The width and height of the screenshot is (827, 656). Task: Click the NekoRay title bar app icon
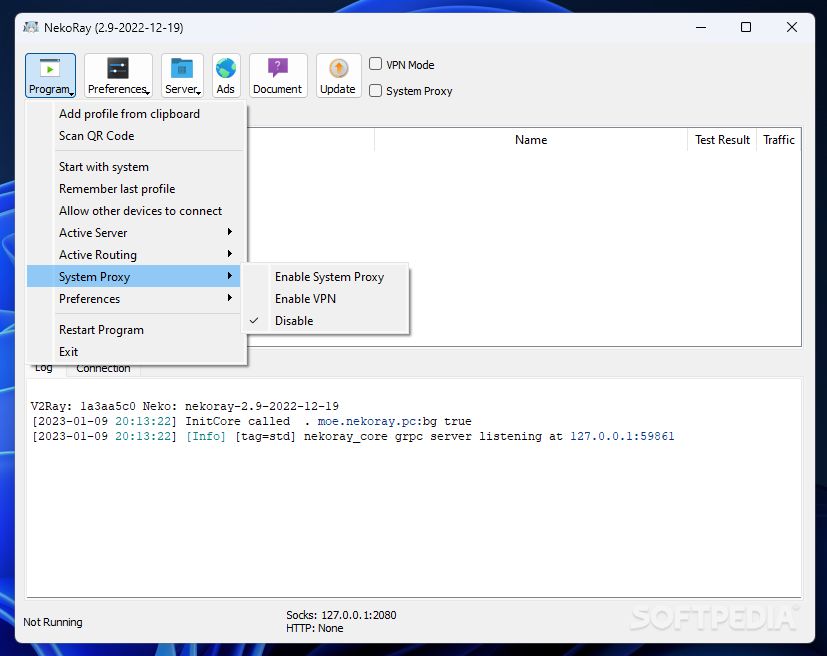[x=31, y=28]
